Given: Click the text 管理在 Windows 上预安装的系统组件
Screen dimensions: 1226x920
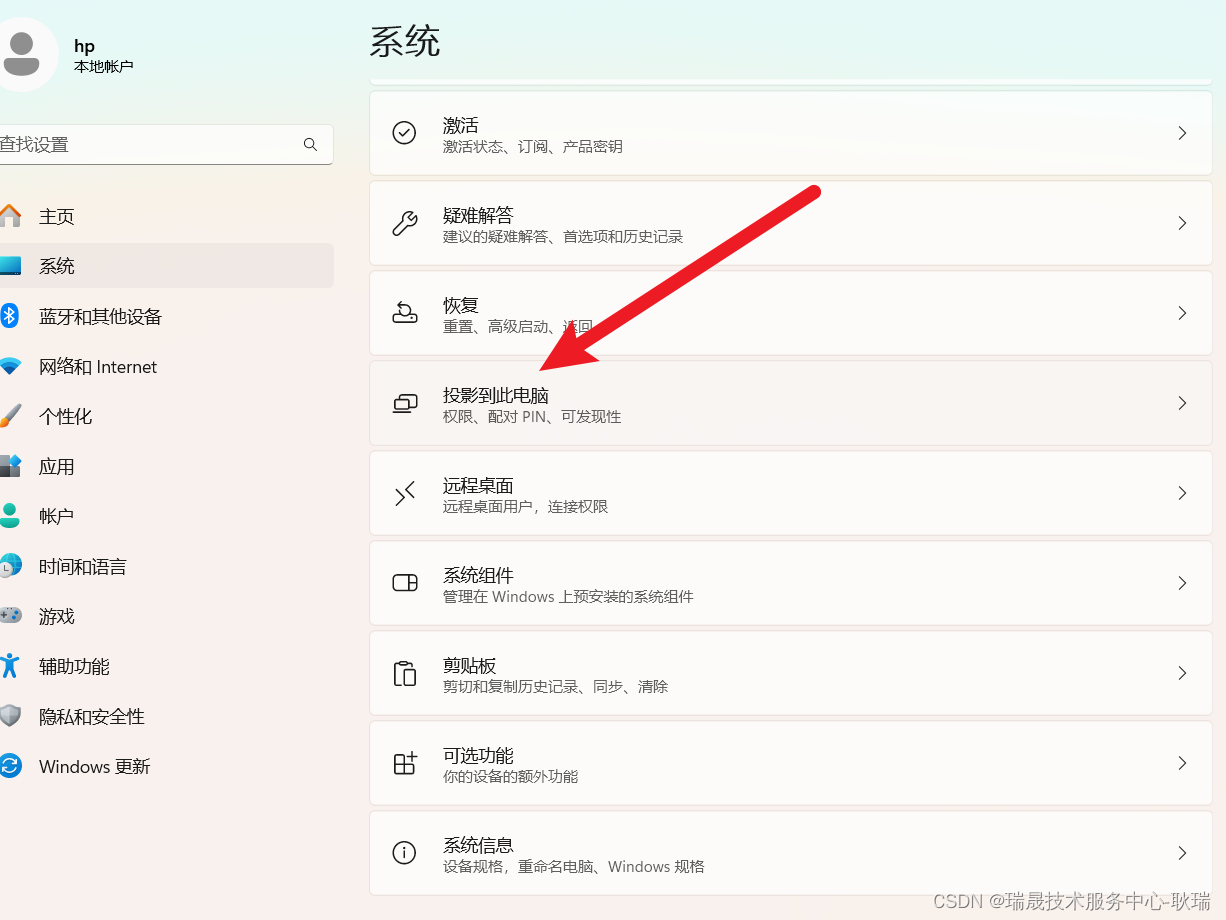Looking at the screenshot, I should 568,597.
